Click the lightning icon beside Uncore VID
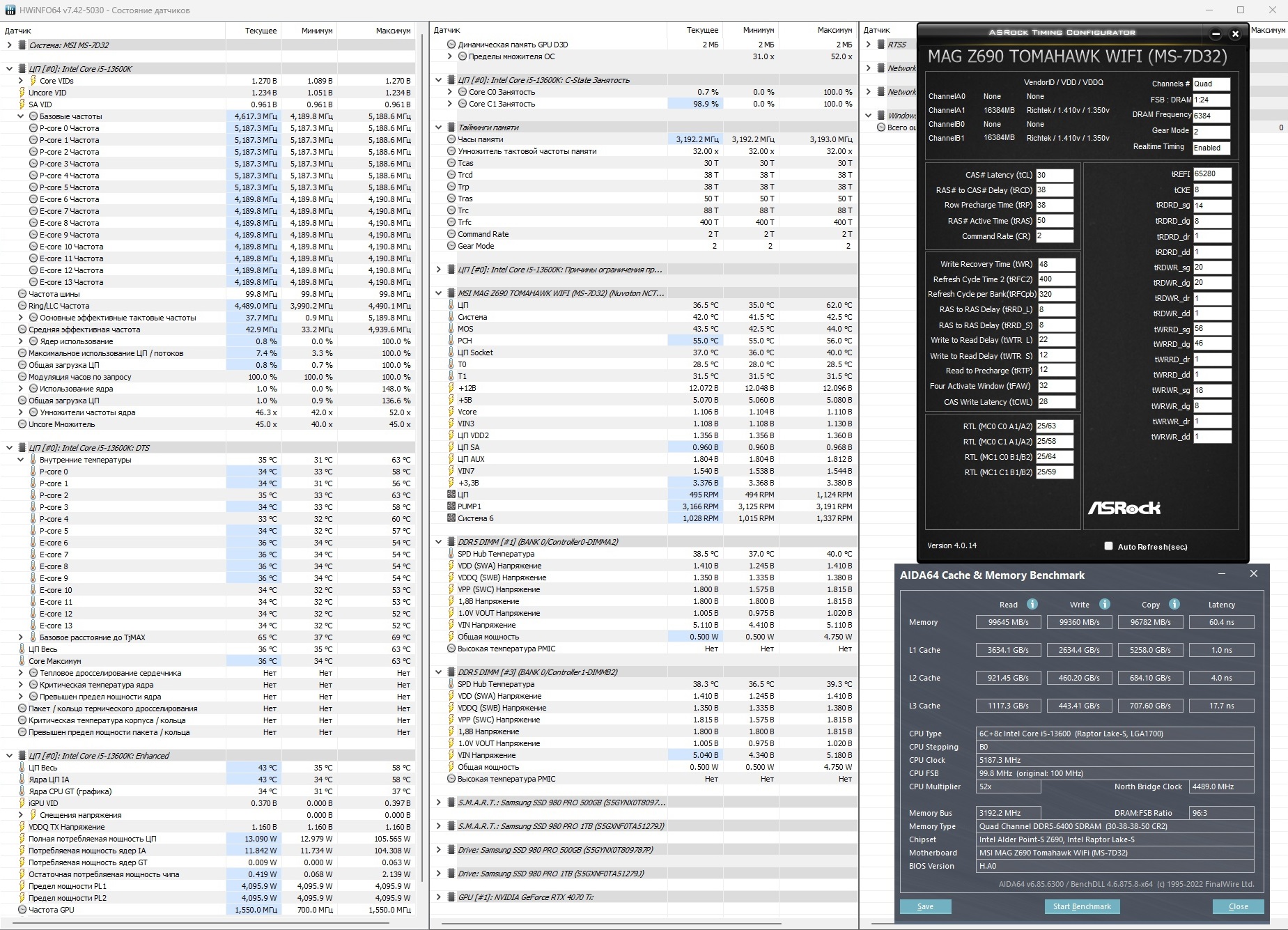Image resolution: width=1288 pixels, height=930 pixels. pyautogui.click(x=22, y=93)
